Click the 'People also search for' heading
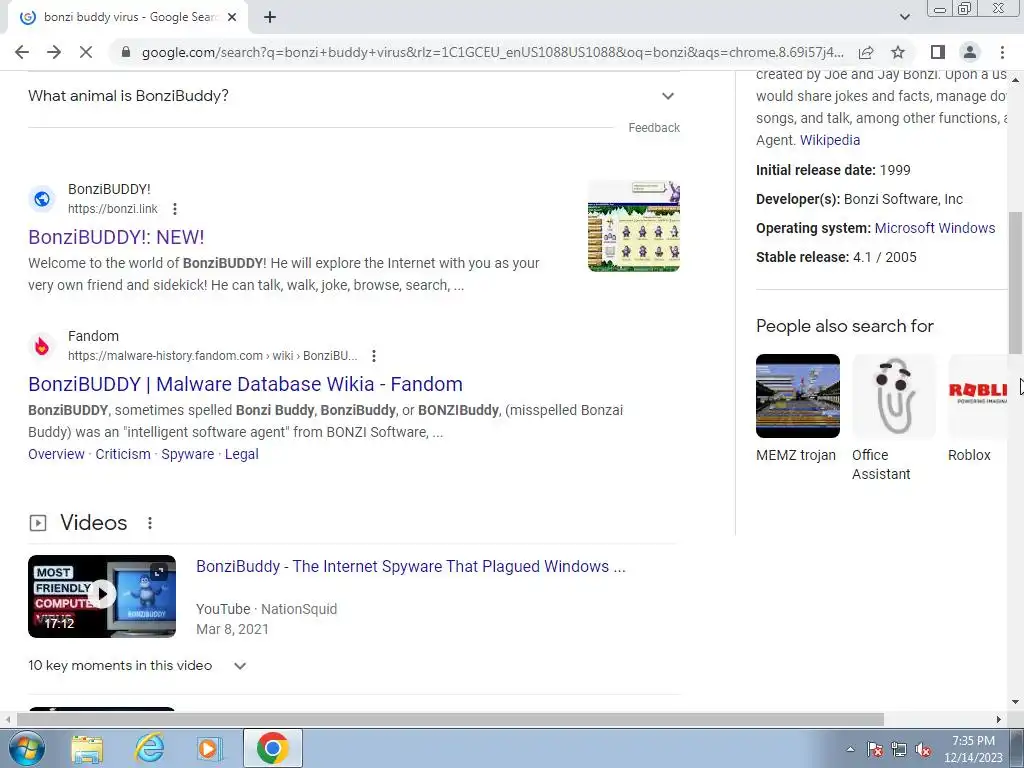The width and height of the screenshot is (1024, 768). (x=844, y=326)
